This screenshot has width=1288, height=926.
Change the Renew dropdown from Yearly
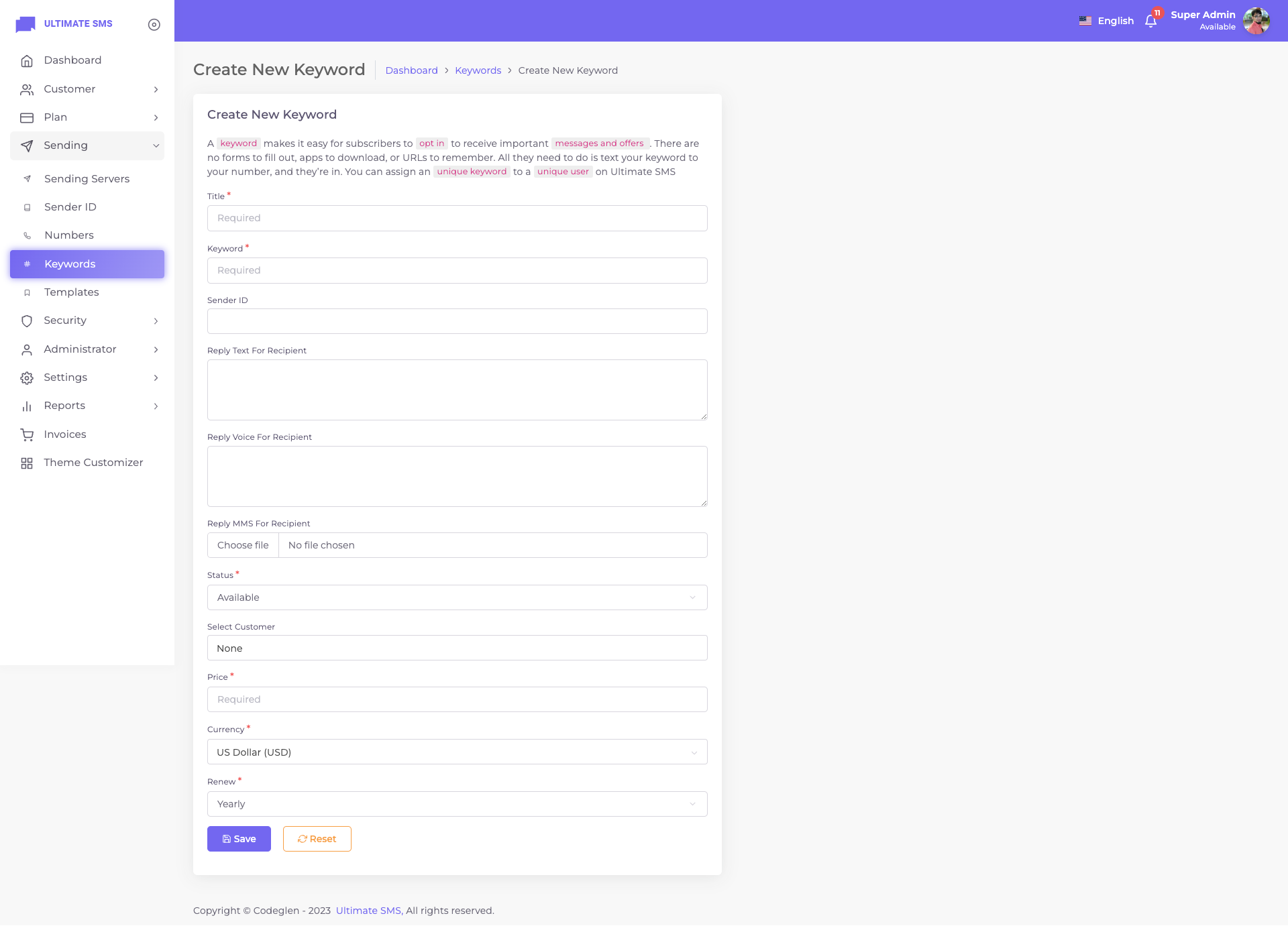pyautogui.click(x=457, y=803)
